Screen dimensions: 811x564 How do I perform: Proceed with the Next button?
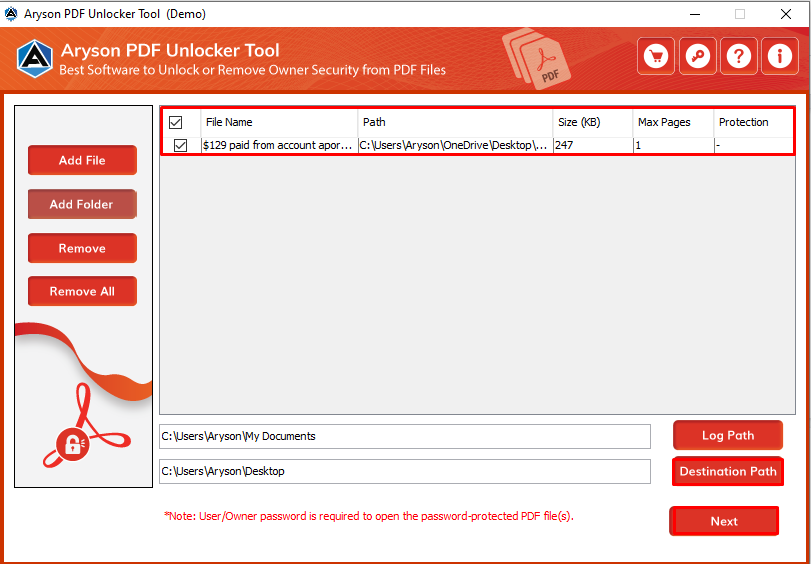[x=724, y=521]
